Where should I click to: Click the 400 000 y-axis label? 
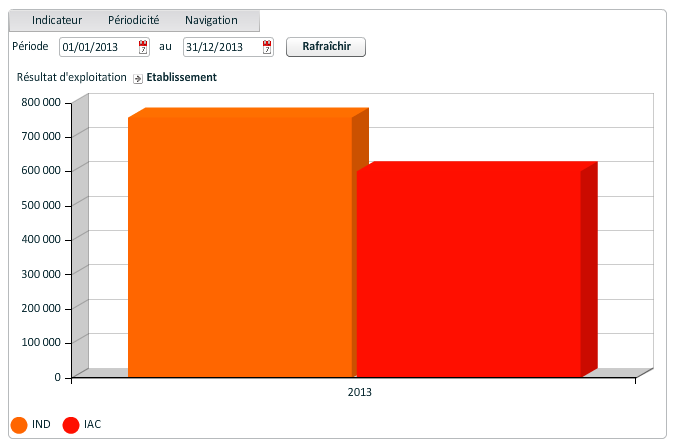[41, 239]
